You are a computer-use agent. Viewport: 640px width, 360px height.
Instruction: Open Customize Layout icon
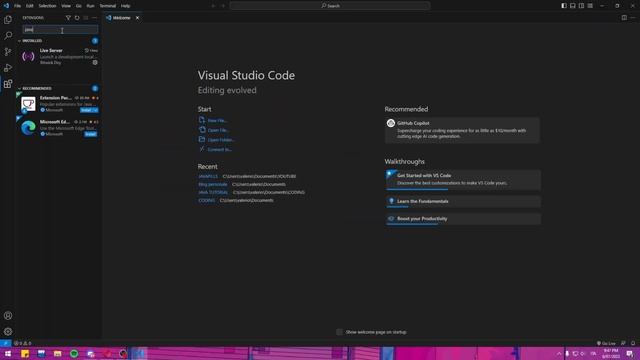point(590,6)
